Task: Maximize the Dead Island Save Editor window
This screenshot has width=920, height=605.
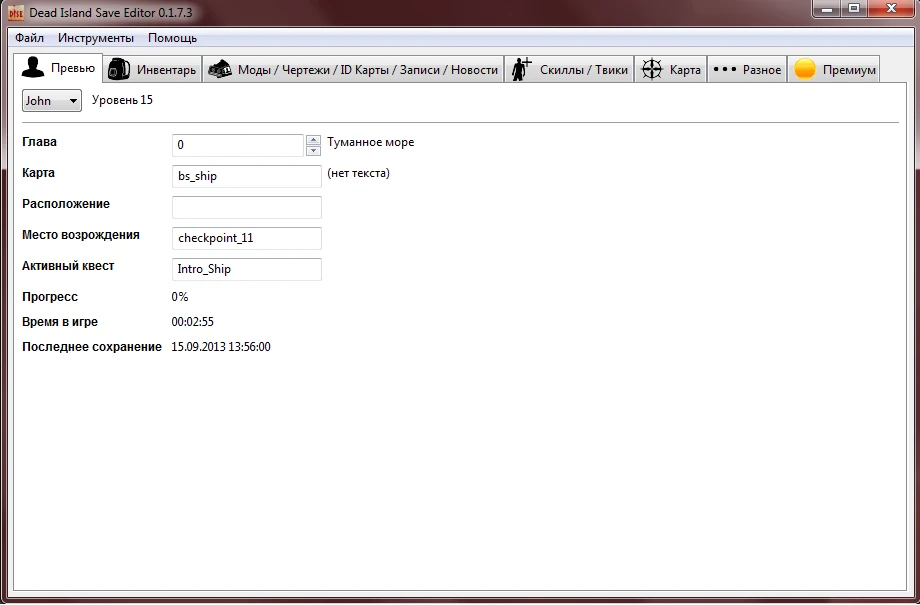Action: pyautogui.click(x=854, y=9)
